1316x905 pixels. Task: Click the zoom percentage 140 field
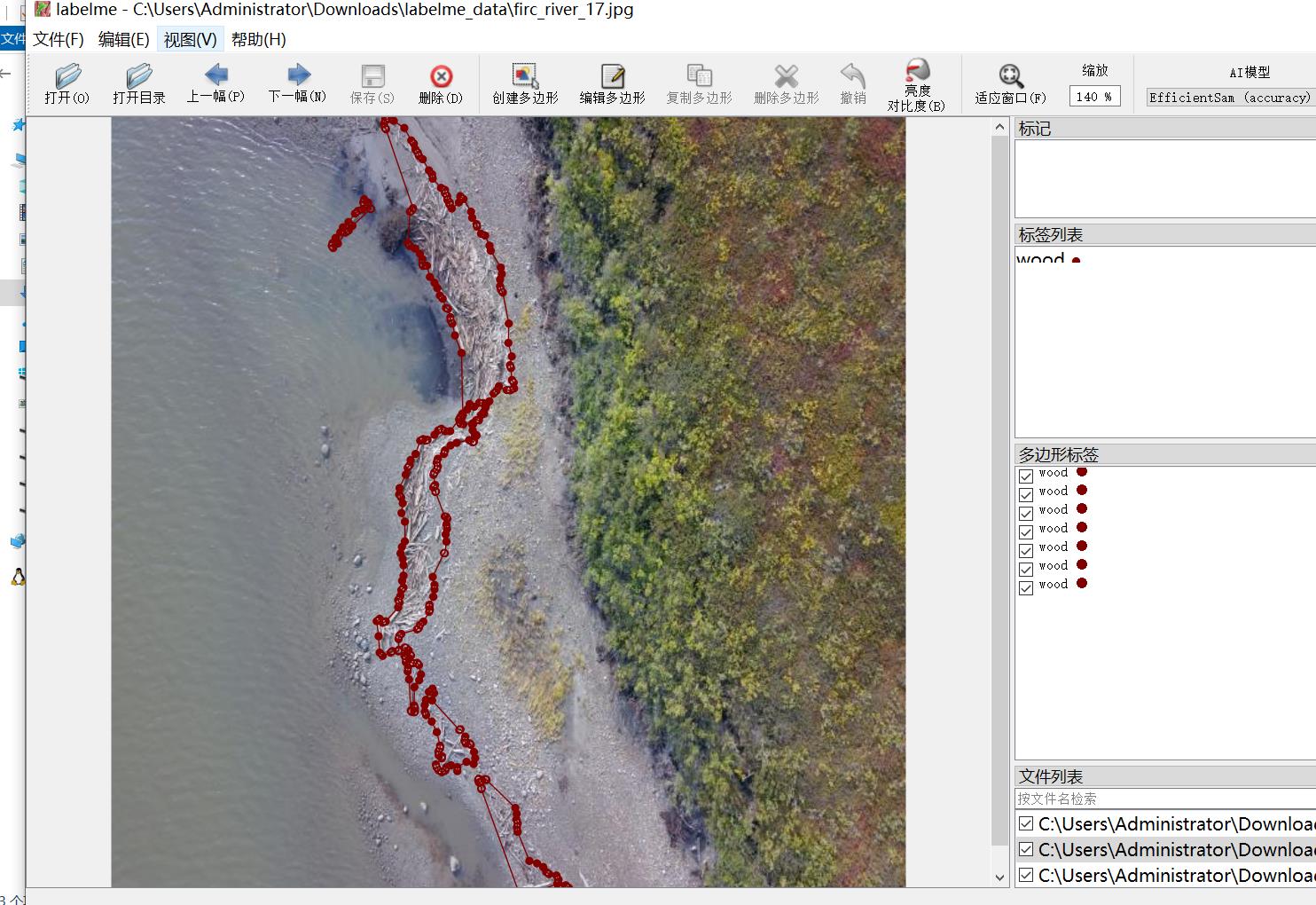(x=1094, y=97)
